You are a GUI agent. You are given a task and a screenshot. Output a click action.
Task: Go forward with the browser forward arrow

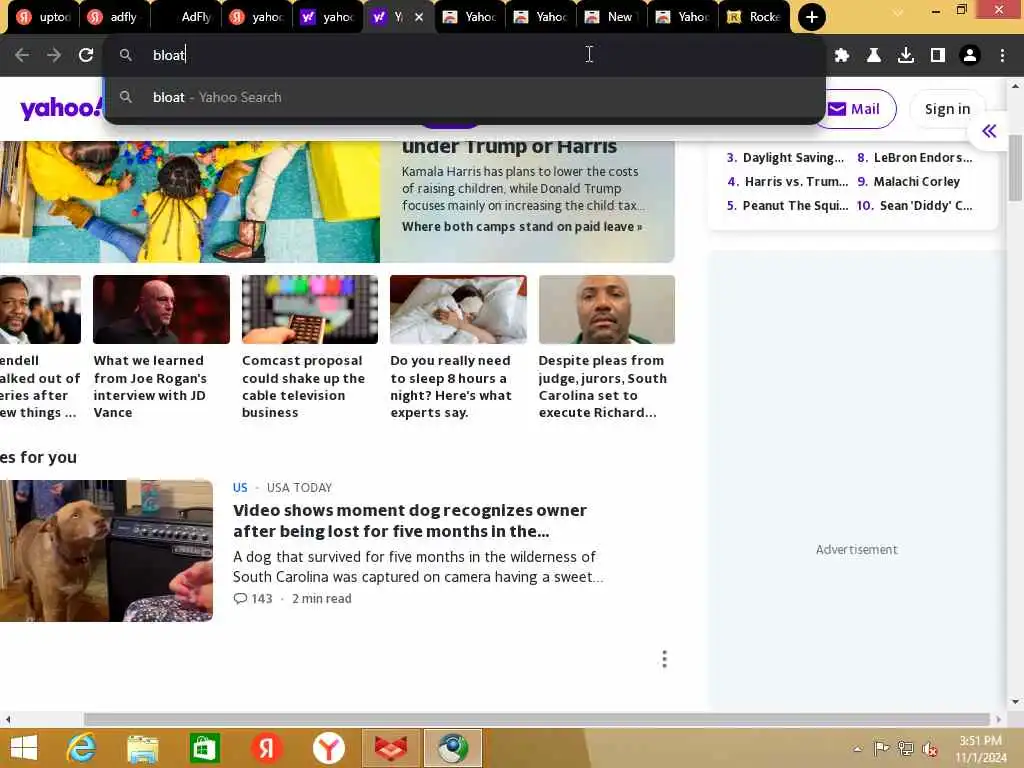(54, 56)
